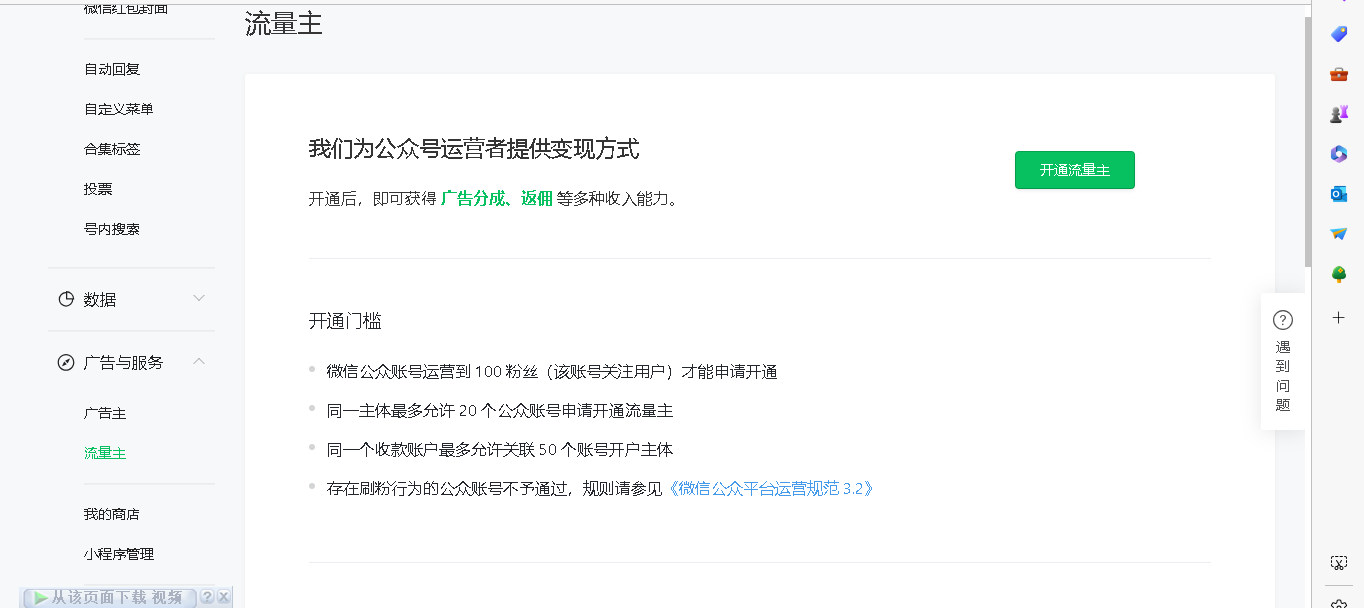Viewport: 1364px width, 608px height.
Task: Click the question mark on download bar
Action: tap(207, 597)
